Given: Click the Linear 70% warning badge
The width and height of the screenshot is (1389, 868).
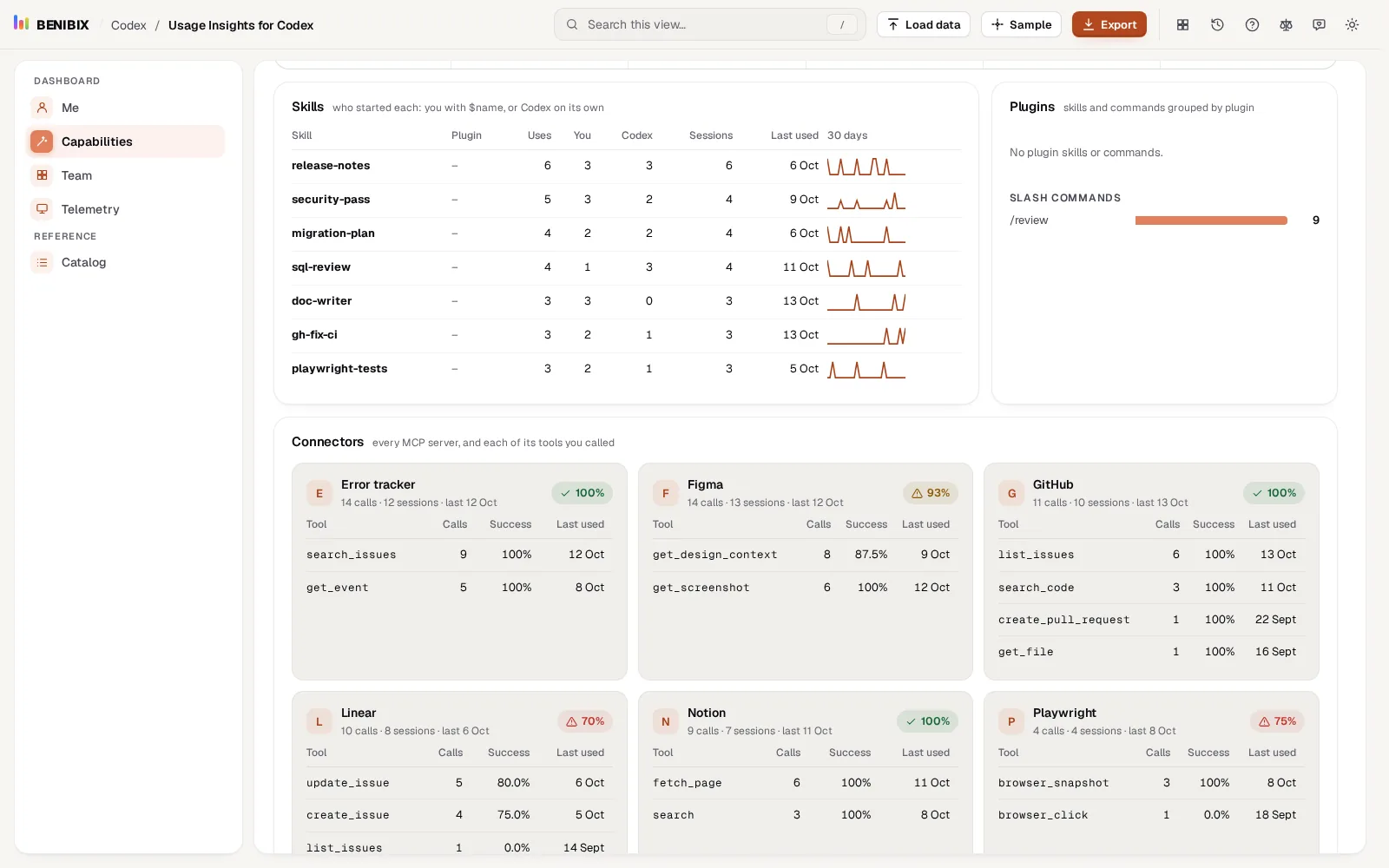Looking at the screenshot, I should coord(585,721).
